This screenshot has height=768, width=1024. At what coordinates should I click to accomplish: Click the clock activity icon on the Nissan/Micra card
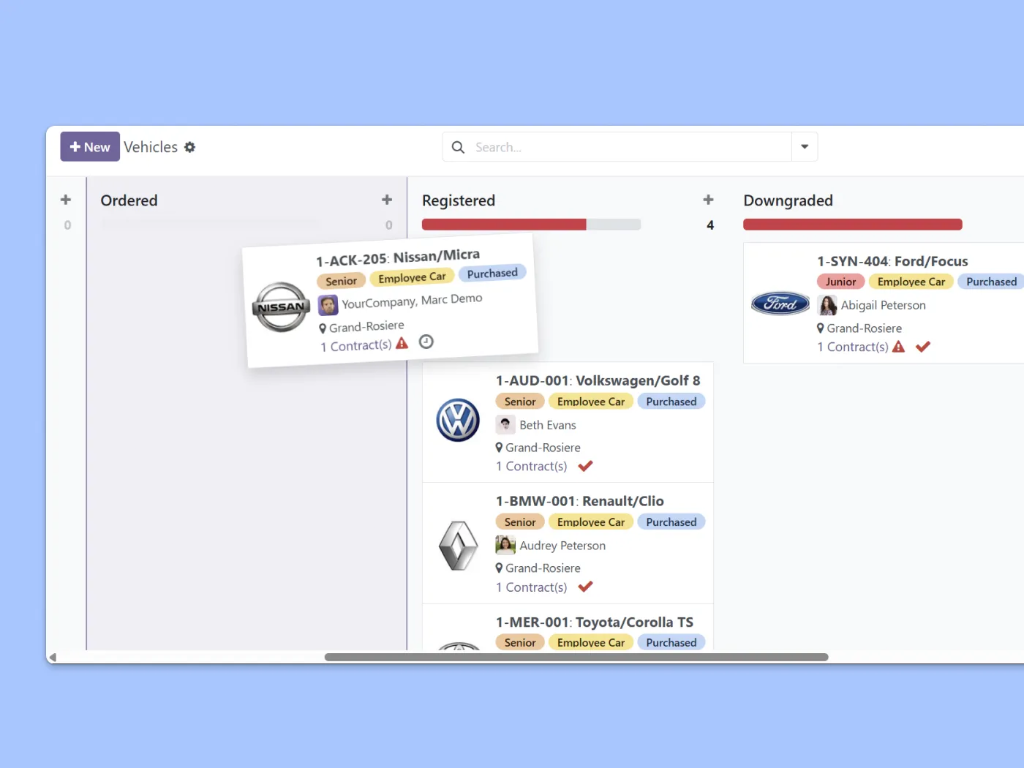click(426, 342)
